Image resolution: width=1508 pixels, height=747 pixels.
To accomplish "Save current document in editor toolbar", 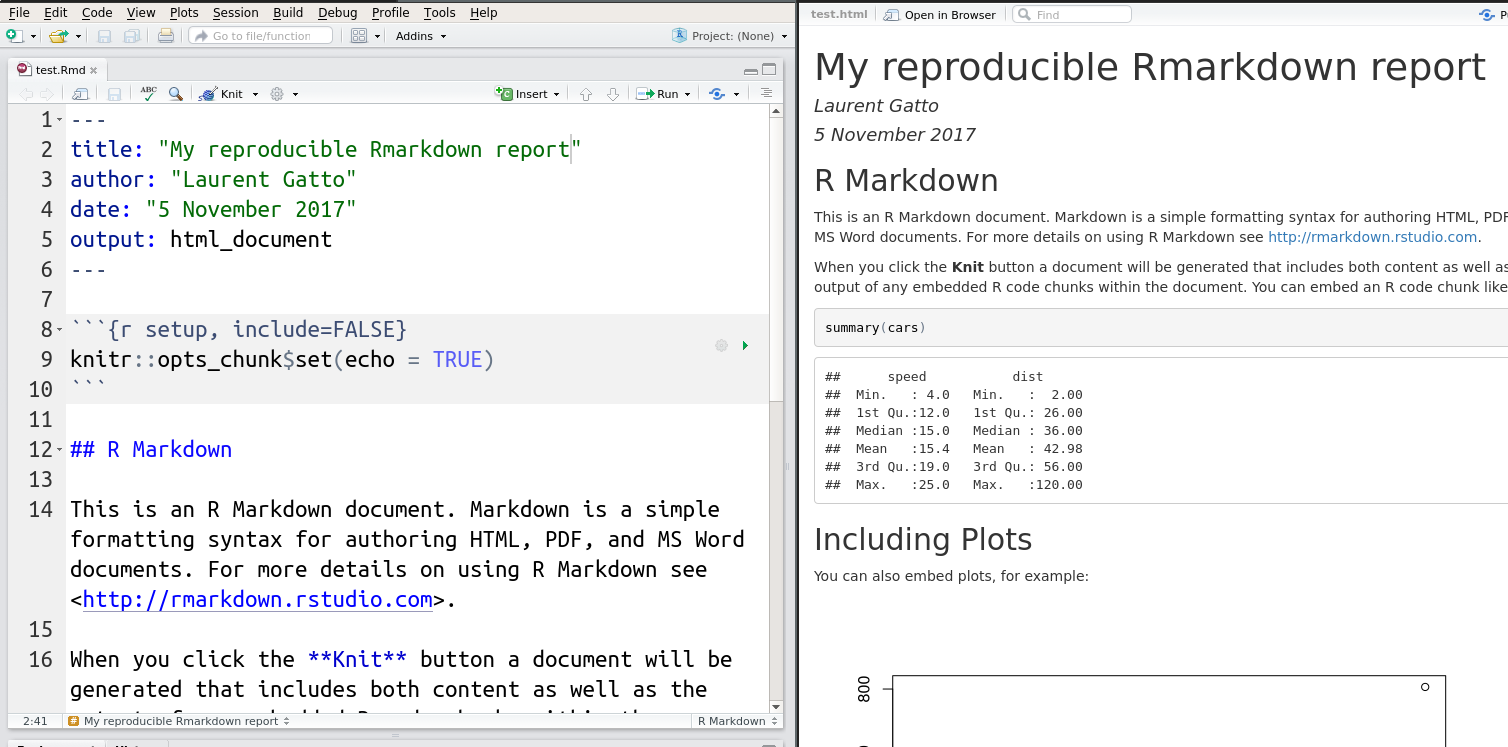I will (x=114, y=94).
